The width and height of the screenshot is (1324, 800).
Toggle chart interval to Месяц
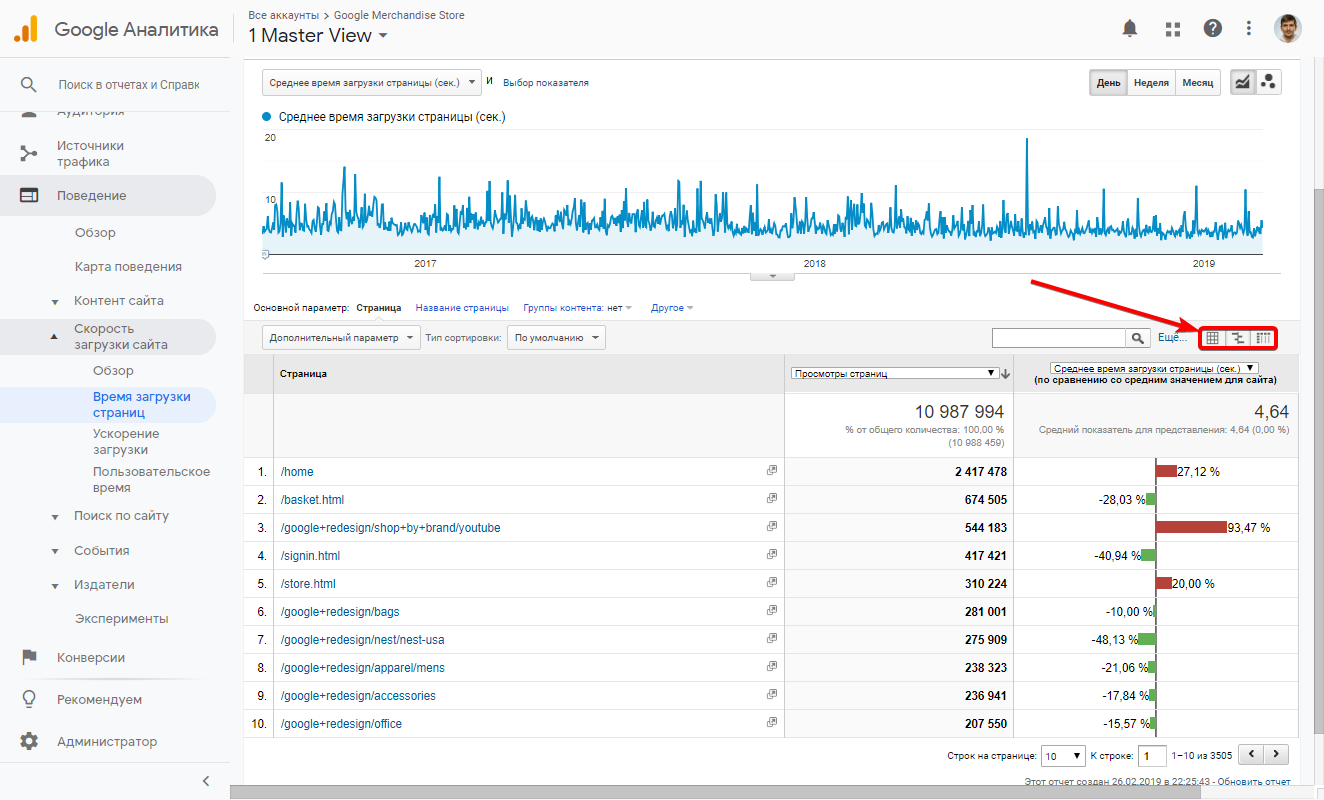tap(1198, 83)
